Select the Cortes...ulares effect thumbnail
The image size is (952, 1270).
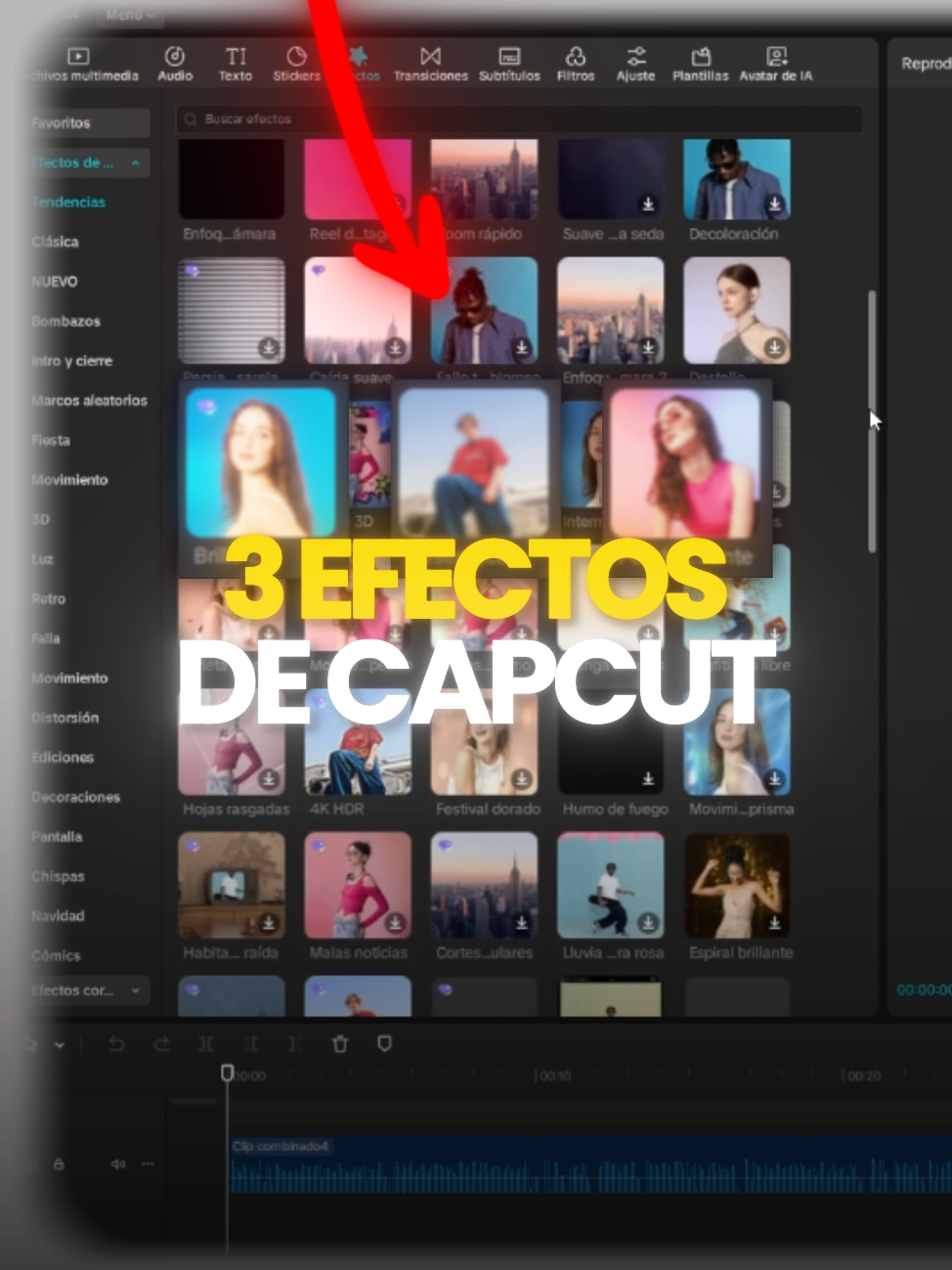484,885
